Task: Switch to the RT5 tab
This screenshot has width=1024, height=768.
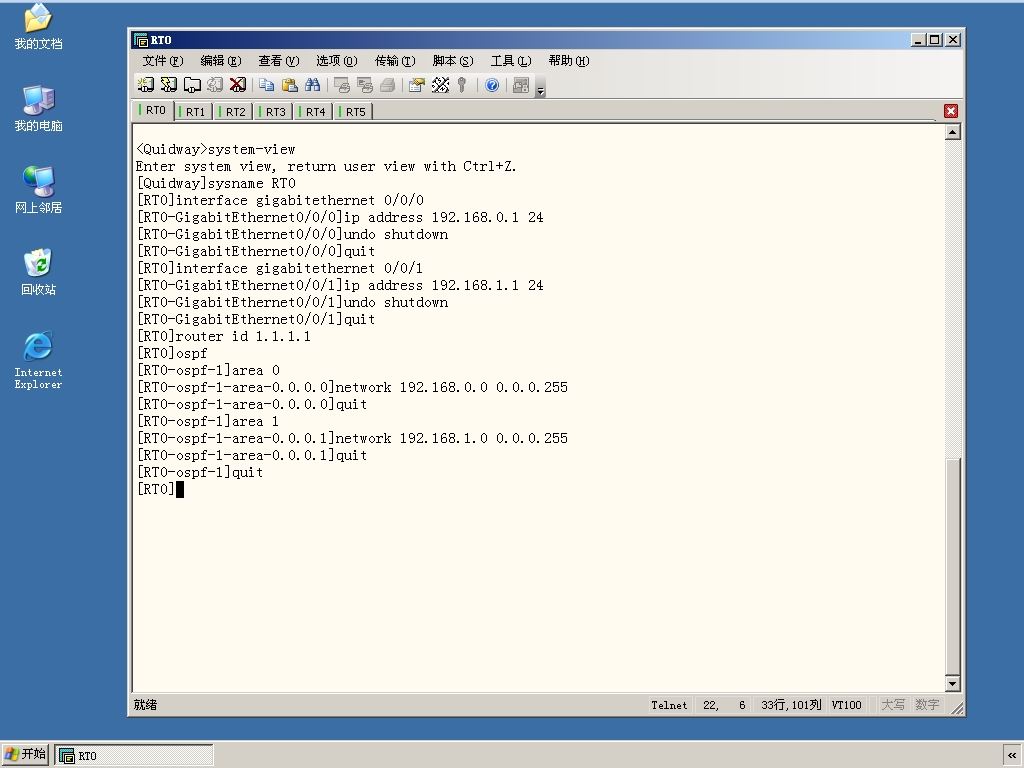Action: 354,112
